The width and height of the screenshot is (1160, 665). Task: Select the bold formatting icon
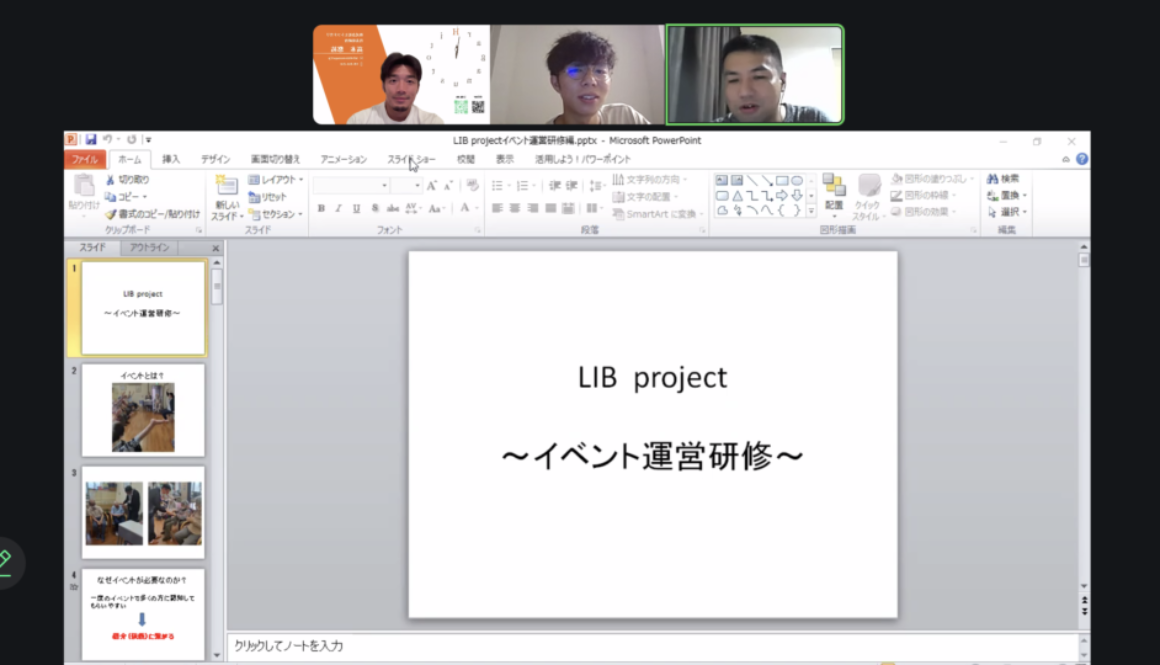322,206
